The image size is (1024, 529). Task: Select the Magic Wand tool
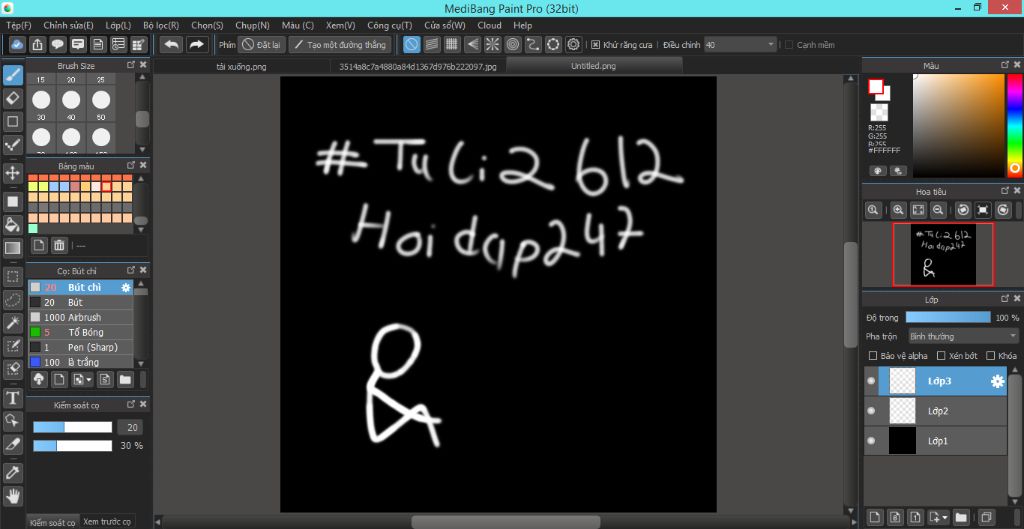tap(12, 322)
